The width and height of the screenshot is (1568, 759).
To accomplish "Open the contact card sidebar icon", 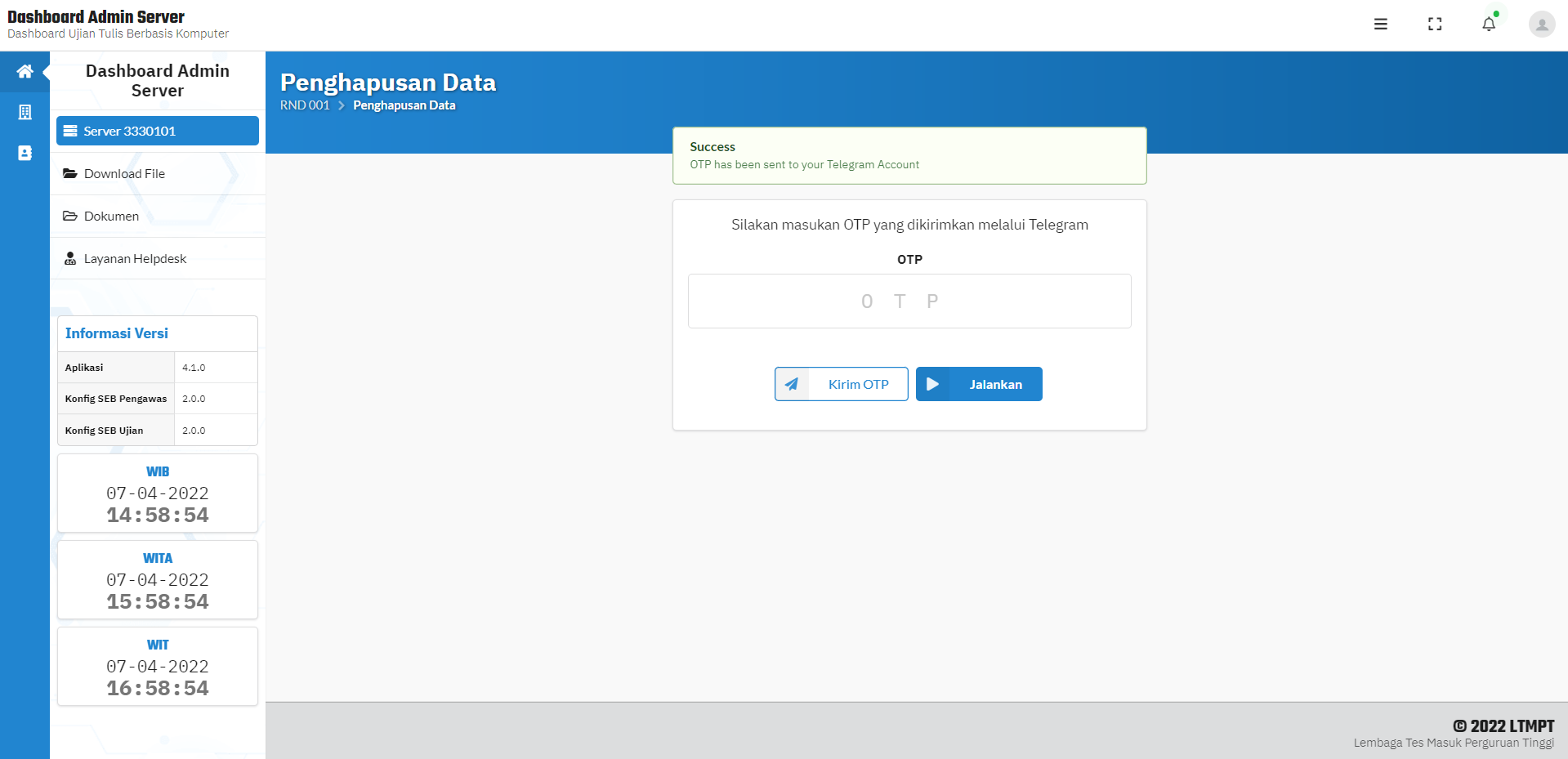I will point(25,153).
